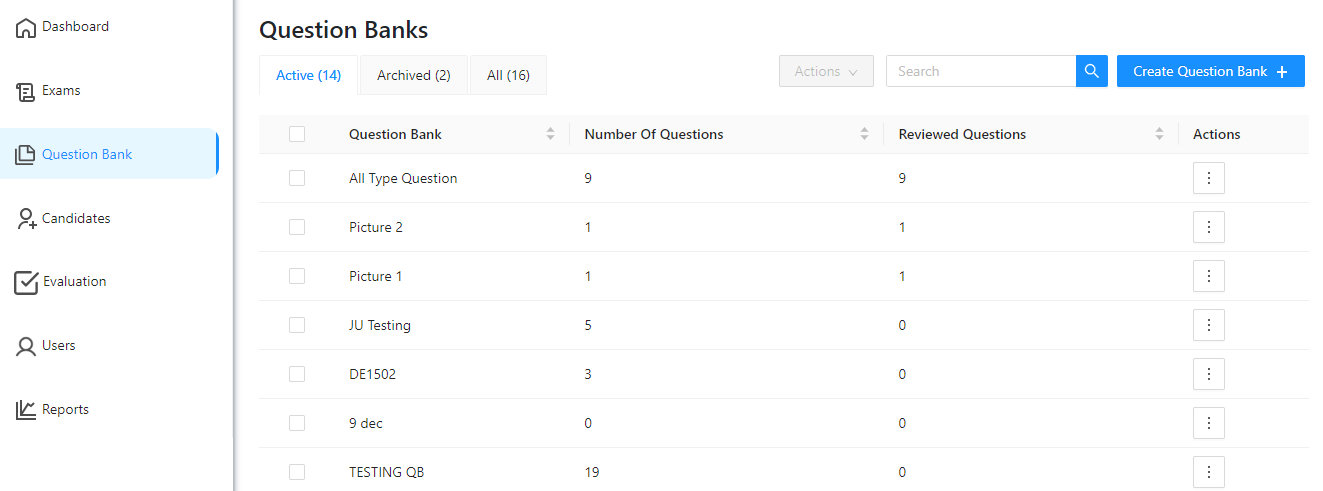Image resolution: width=1323 pixels, height=491 pixels.
Task: Click the Users person icon
Action: (x=26, y=346)
